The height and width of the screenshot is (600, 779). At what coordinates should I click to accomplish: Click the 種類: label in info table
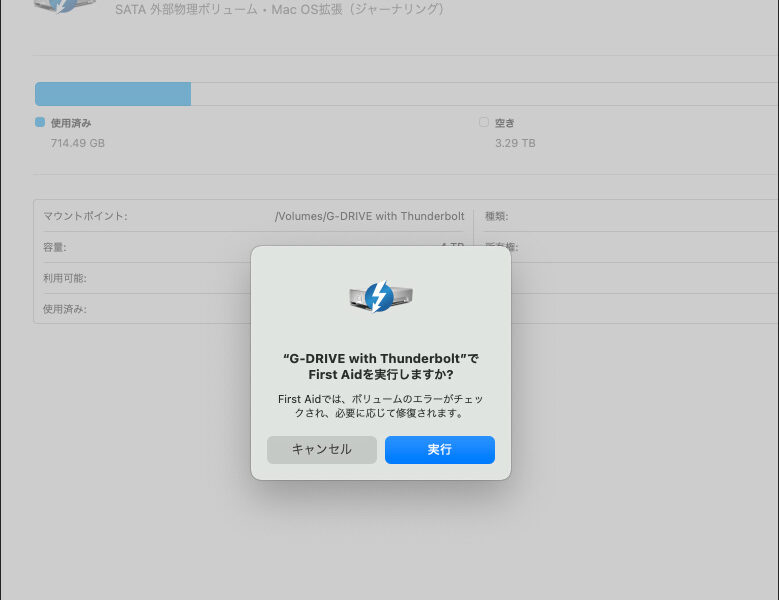click(x=496, y=216)
